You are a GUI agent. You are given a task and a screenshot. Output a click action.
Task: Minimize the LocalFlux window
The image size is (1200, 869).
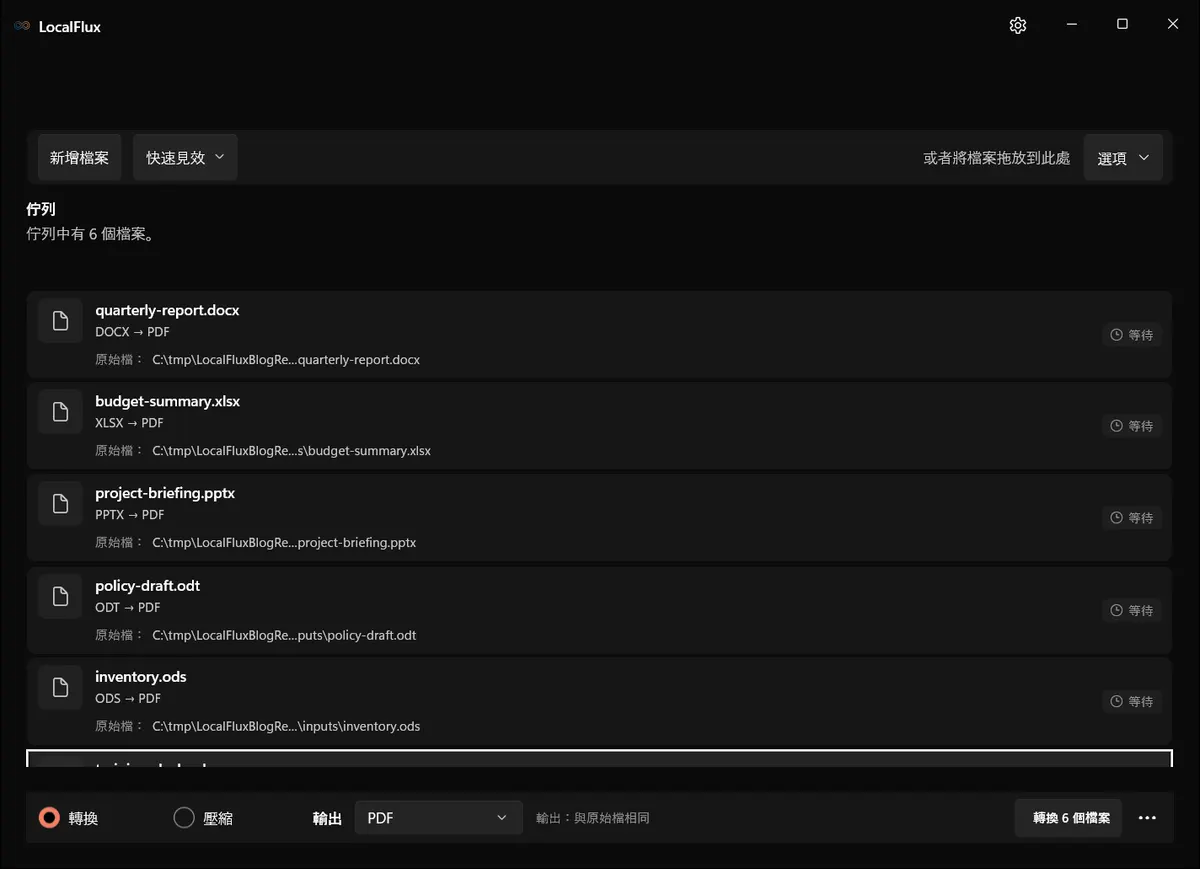1070,25
